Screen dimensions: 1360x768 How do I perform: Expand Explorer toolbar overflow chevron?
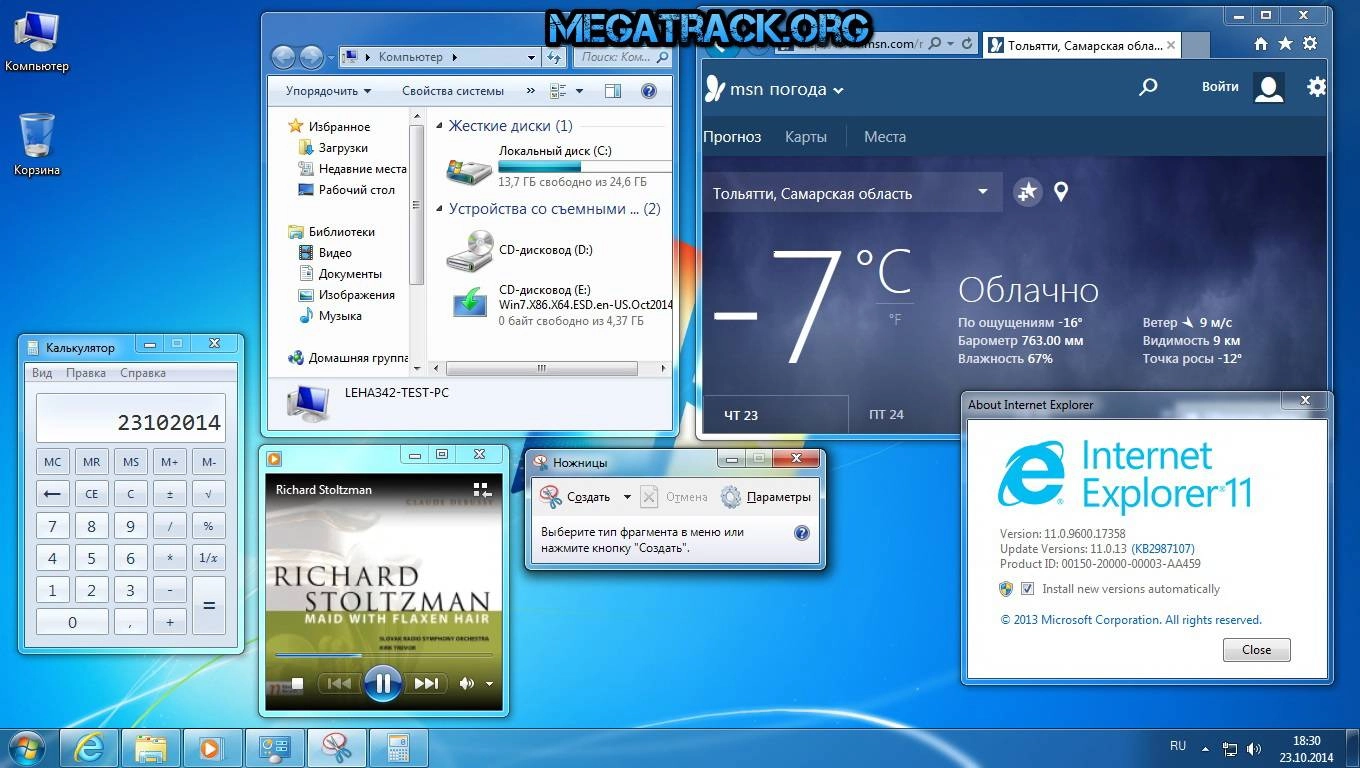[530, 91]
